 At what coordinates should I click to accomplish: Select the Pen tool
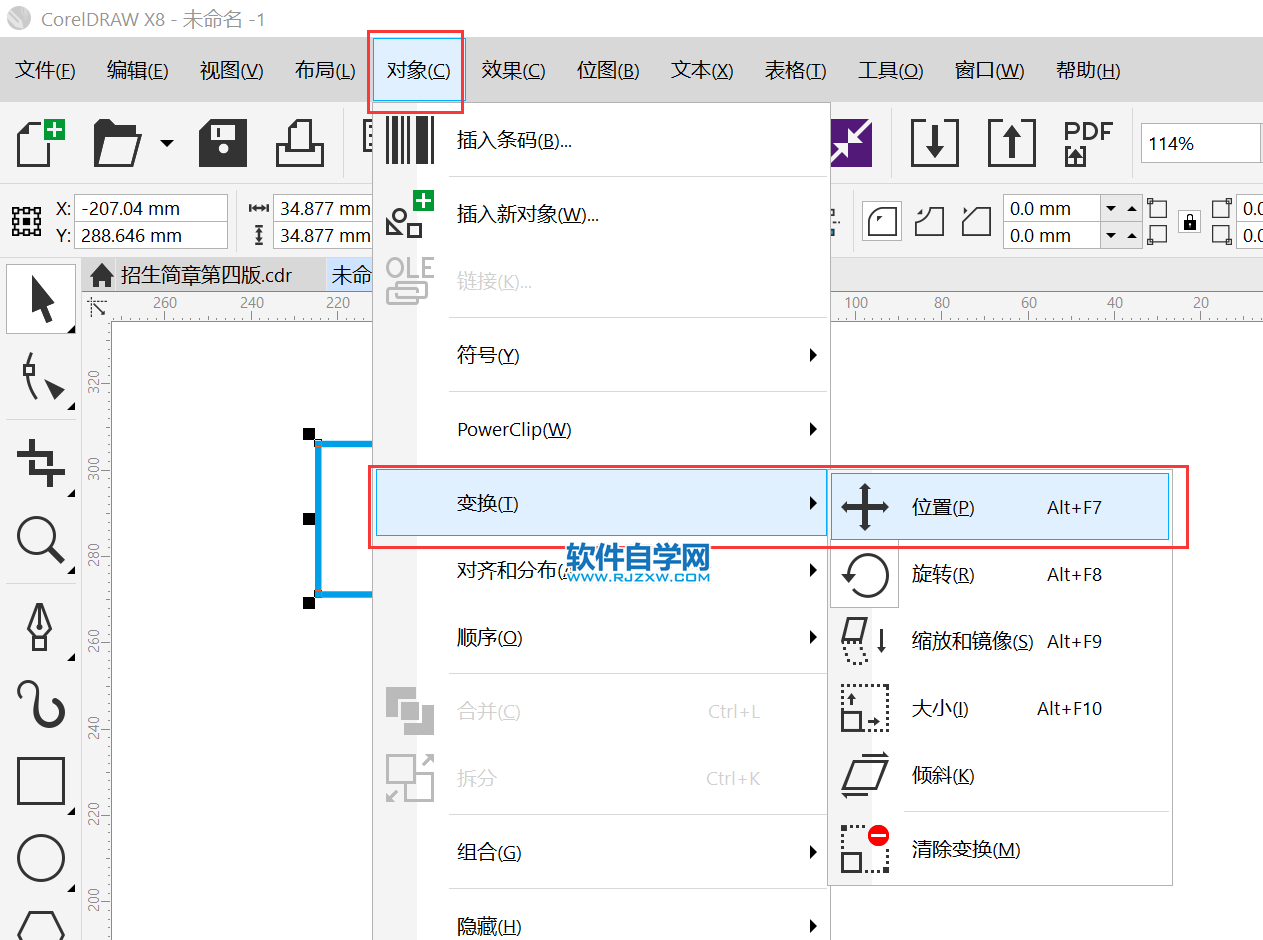tap(42, 626)
